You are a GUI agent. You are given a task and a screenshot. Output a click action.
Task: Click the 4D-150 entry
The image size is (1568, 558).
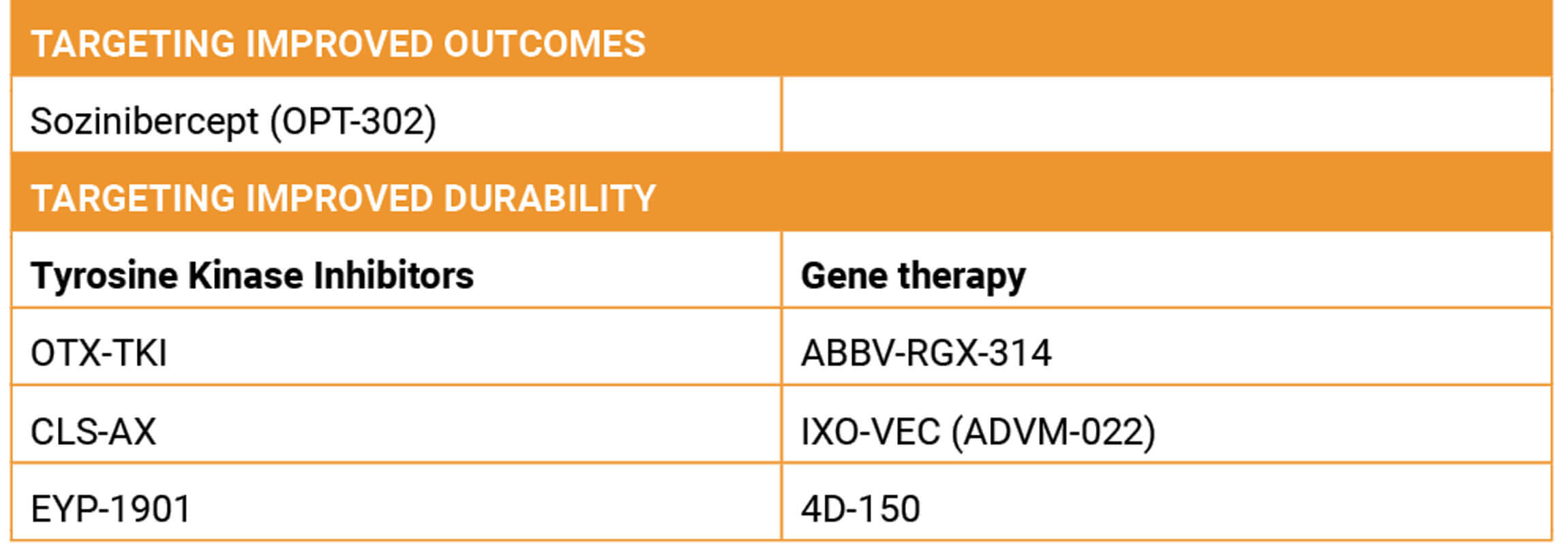tap(860, 509)
